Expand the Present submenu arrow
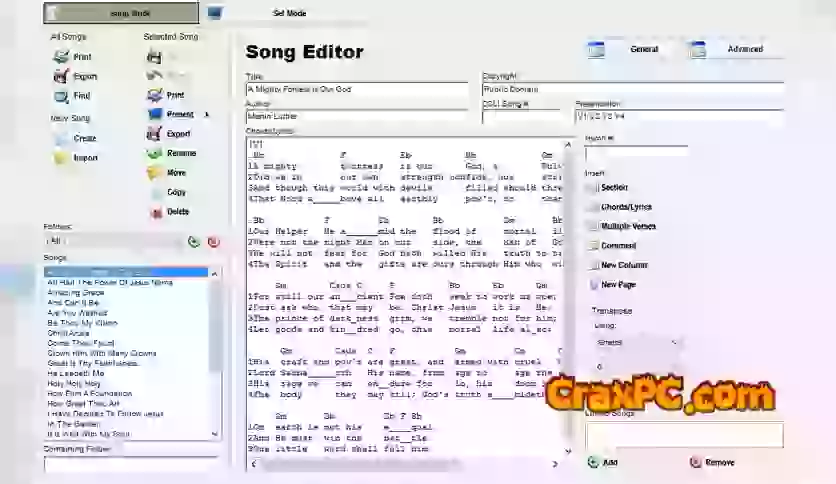The height and width of the screenshot is (484, 836). 207,115
